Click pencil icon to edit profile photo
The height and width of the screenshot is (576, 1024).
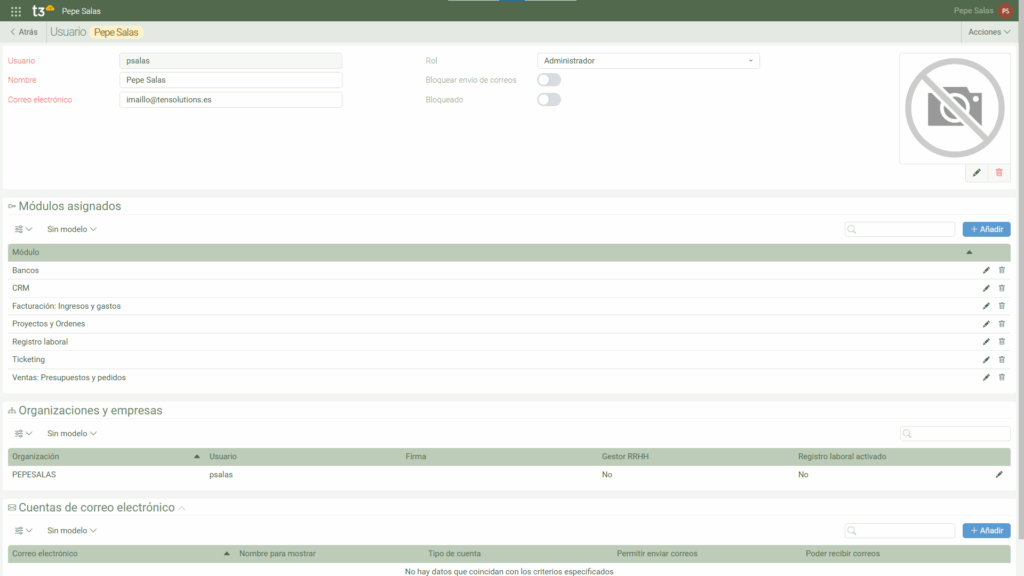(x=977, y=173)
